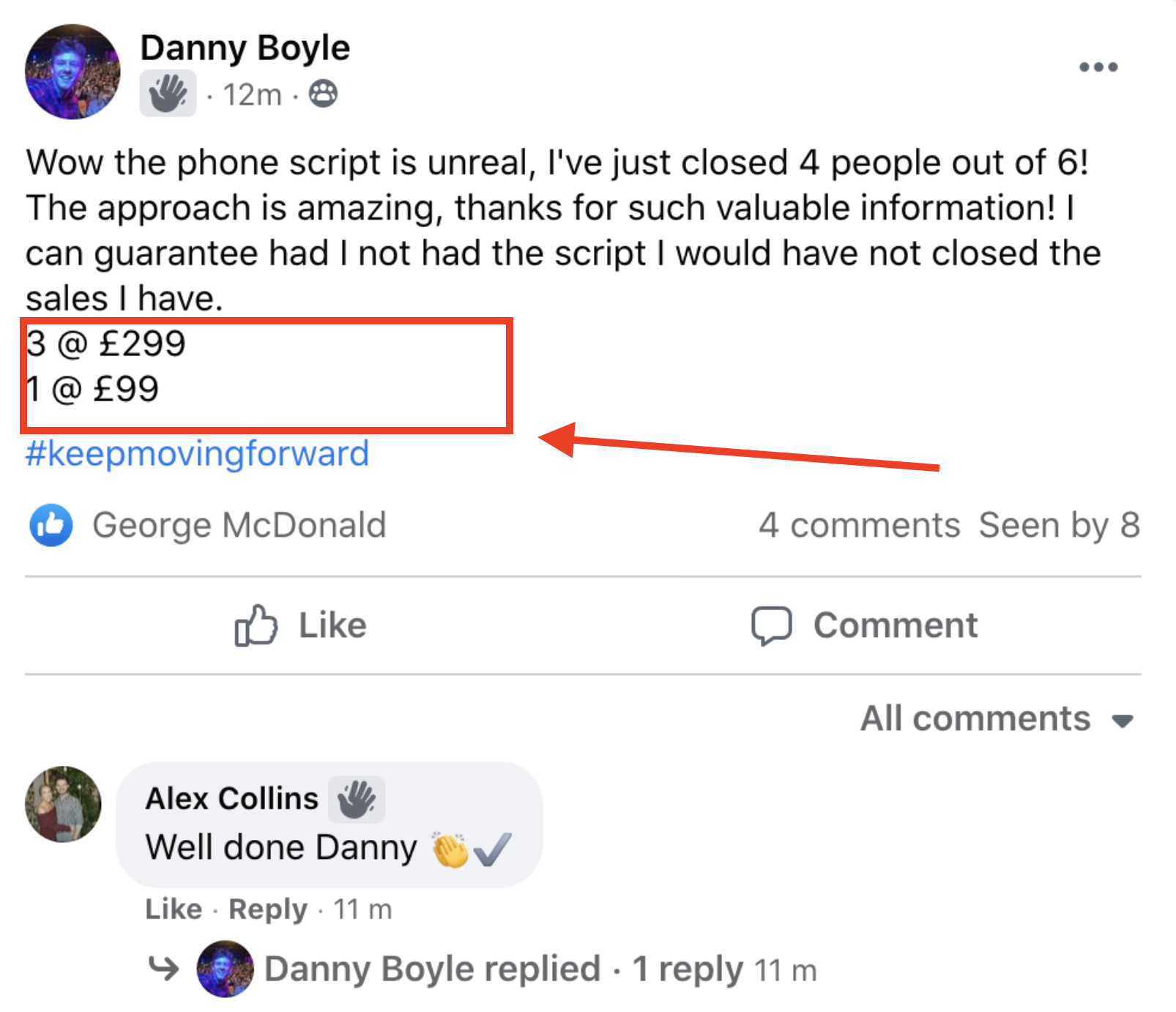Click the waving hand badge beside Alex Collins
This screenshot has width=1176, height=1012.
(356, 799)
